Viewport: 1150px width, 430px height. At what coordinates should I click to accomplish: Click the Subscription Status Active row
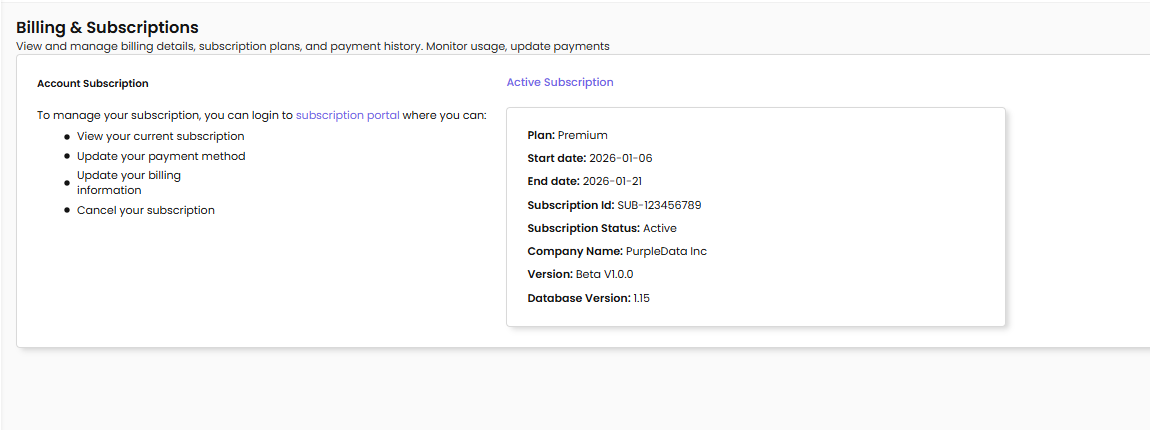point(601,228)
